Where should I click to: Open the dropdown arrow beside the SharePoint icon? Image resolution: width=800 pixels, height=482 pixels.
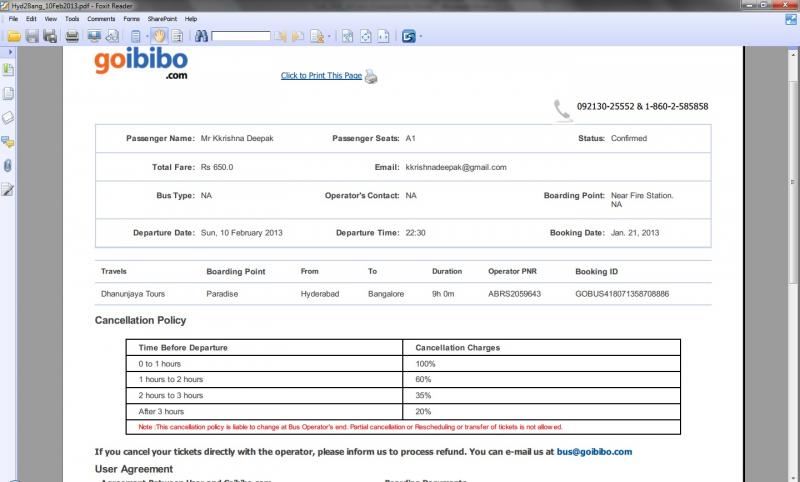click(420, 36)
